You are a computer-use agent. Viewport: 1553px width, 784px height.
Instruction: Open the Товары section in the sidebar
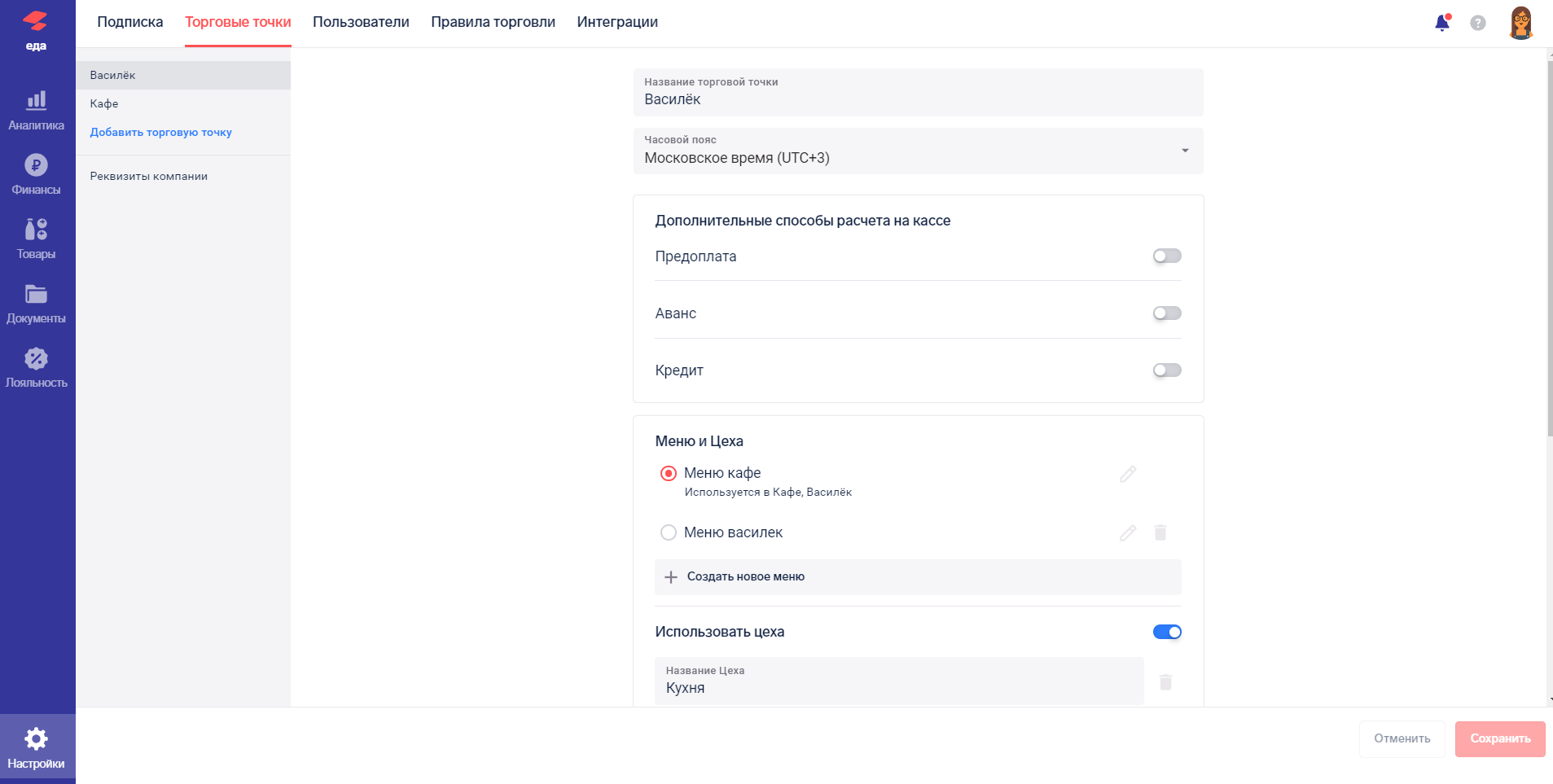click(x=36, y=239)
